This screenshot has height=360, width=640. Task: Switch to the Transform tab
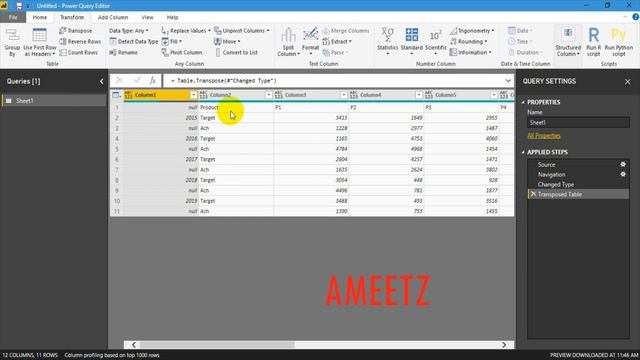click(72, 17)
